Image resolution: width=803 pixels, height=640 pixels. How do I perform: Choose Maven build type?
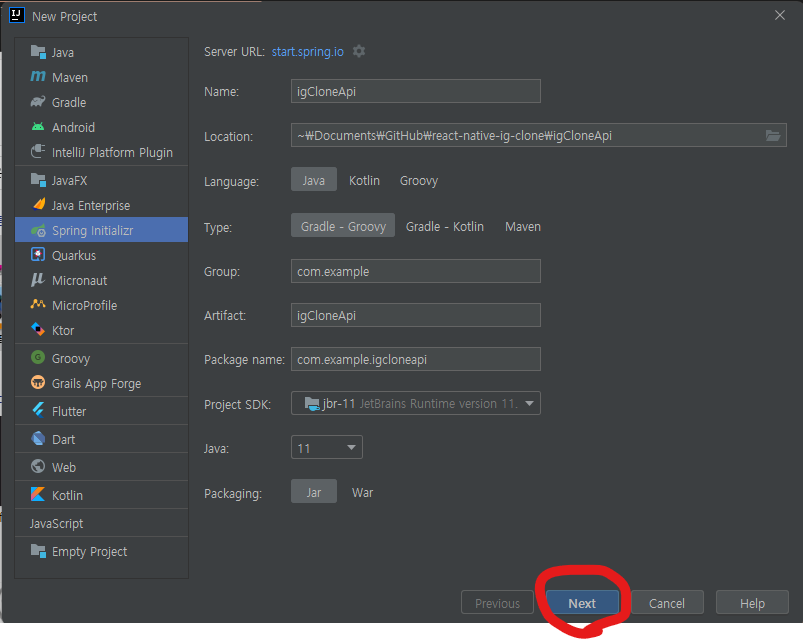523,227
